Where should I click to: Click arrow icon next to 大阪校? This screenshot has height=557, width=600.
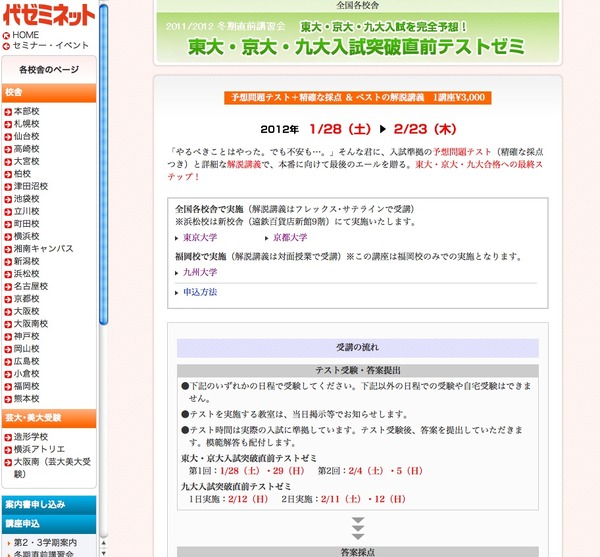(x=8, y=312)
